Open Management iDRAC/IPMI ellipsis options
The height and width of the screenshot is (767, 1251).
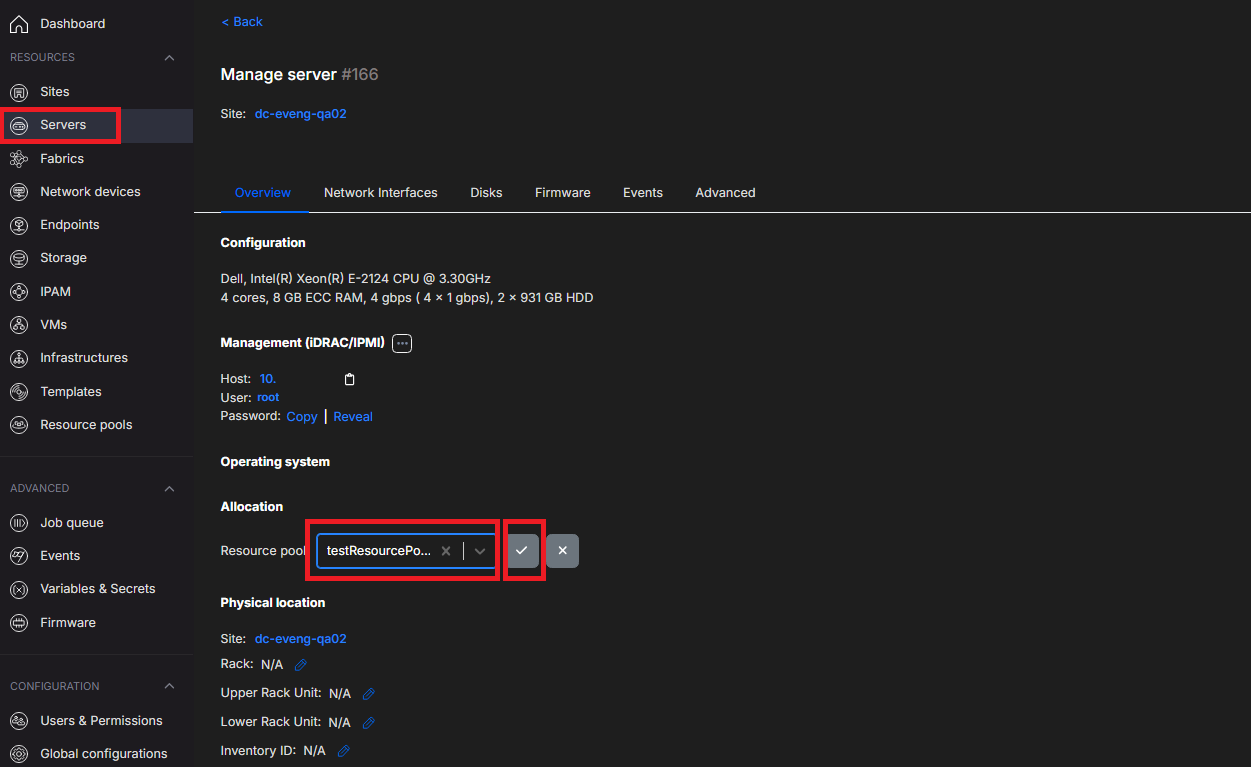(x=402, y=343)
